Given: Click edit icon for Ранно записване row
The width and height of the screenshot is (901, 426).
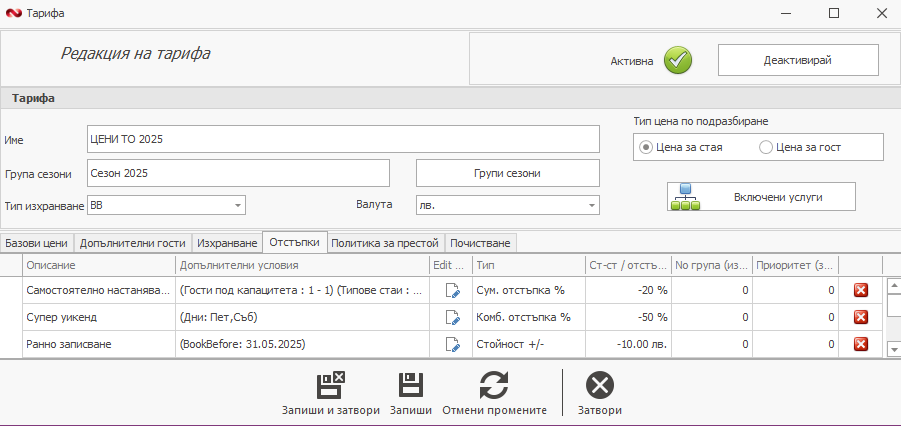Looking at the screenshot, I should pyautogui.click(x=452, y=344).
